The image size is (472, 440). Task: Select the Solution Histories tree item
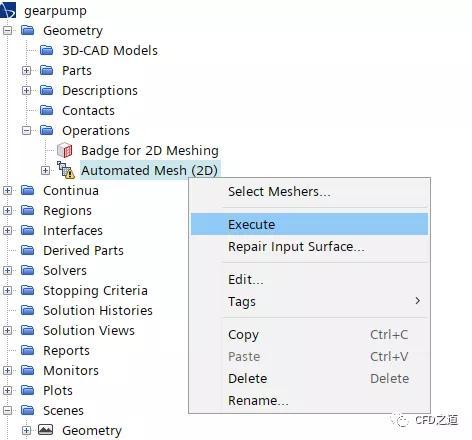(98, 310)
